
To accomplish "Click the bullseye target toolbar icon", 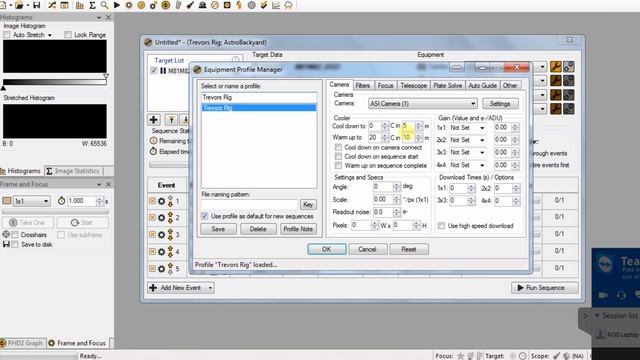I will (252, 5).
